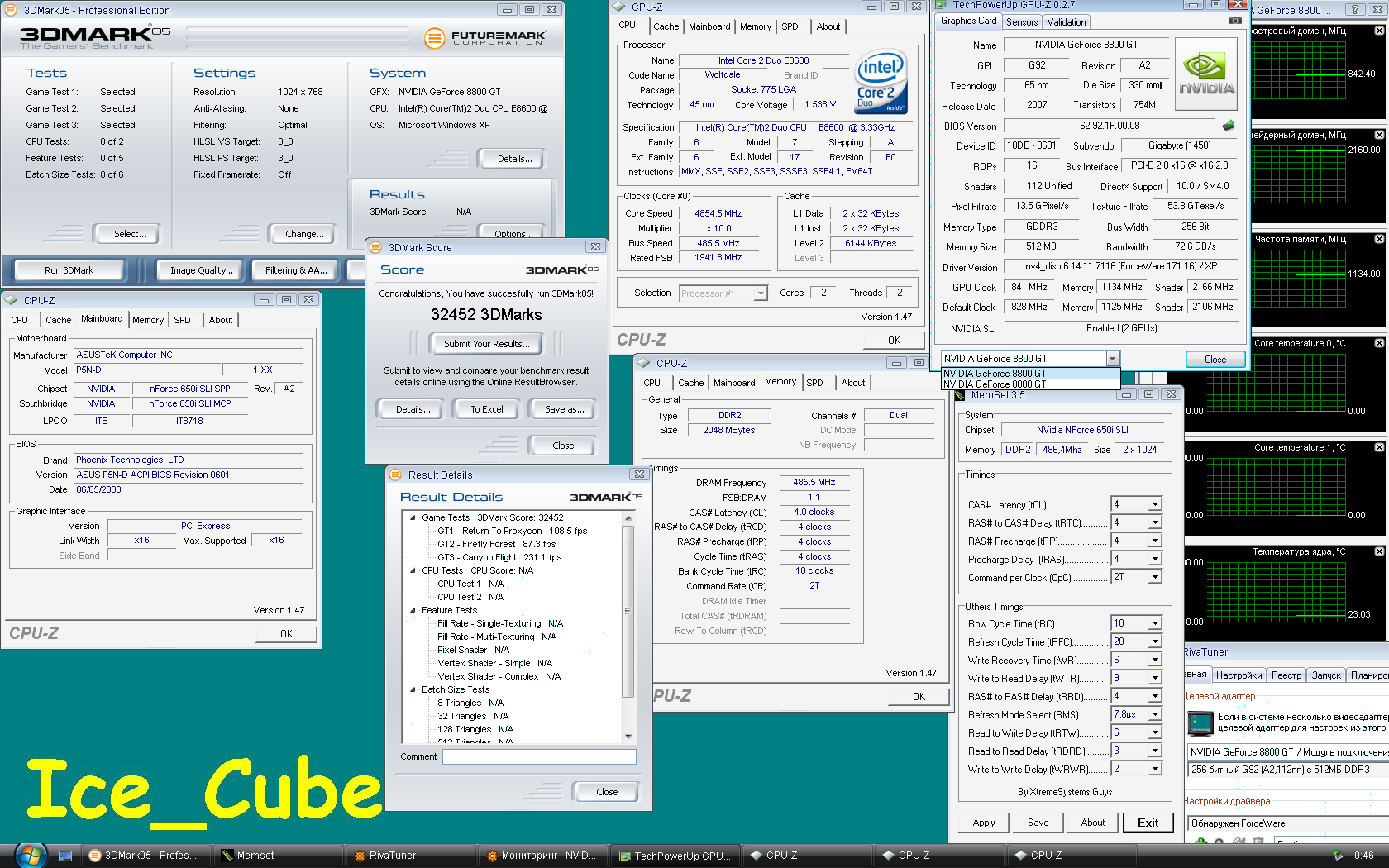Collapse the Feature Tests tree node
Viewport: 1389px width, 868px height.
(x=413, y=610)
